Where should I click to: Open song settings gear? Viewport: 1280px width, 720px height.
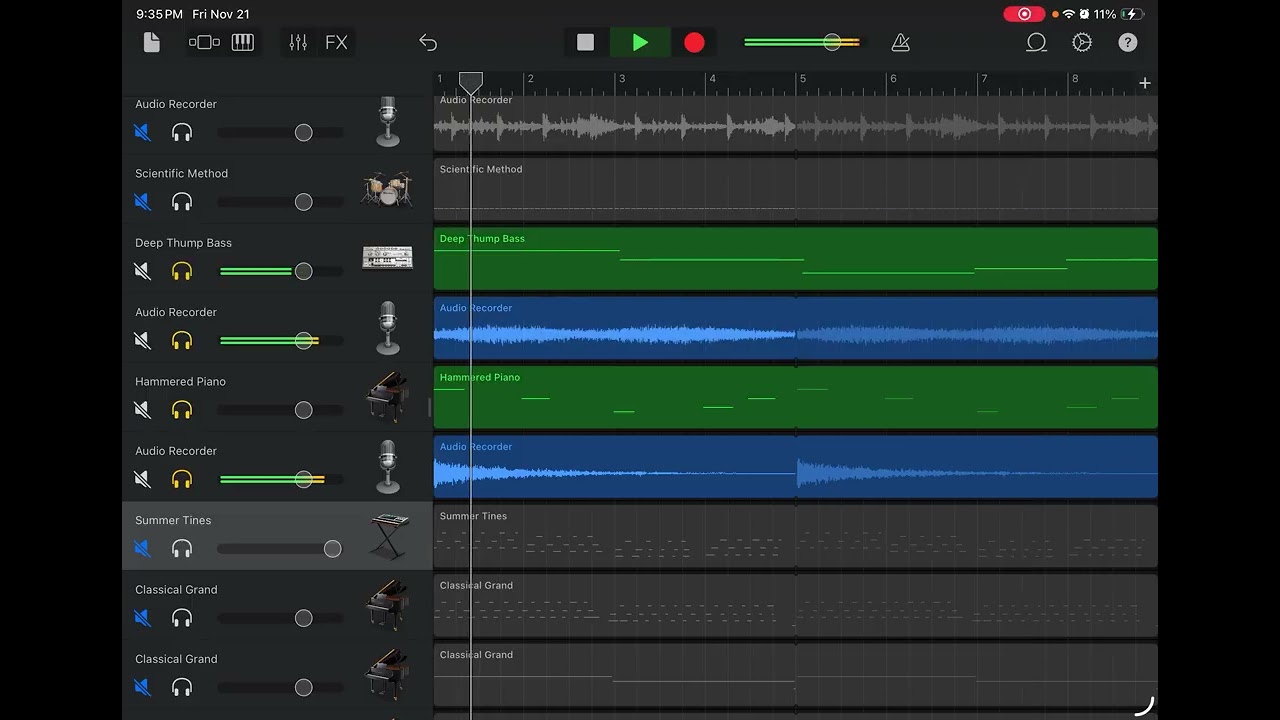click(x=1082, y=42)
